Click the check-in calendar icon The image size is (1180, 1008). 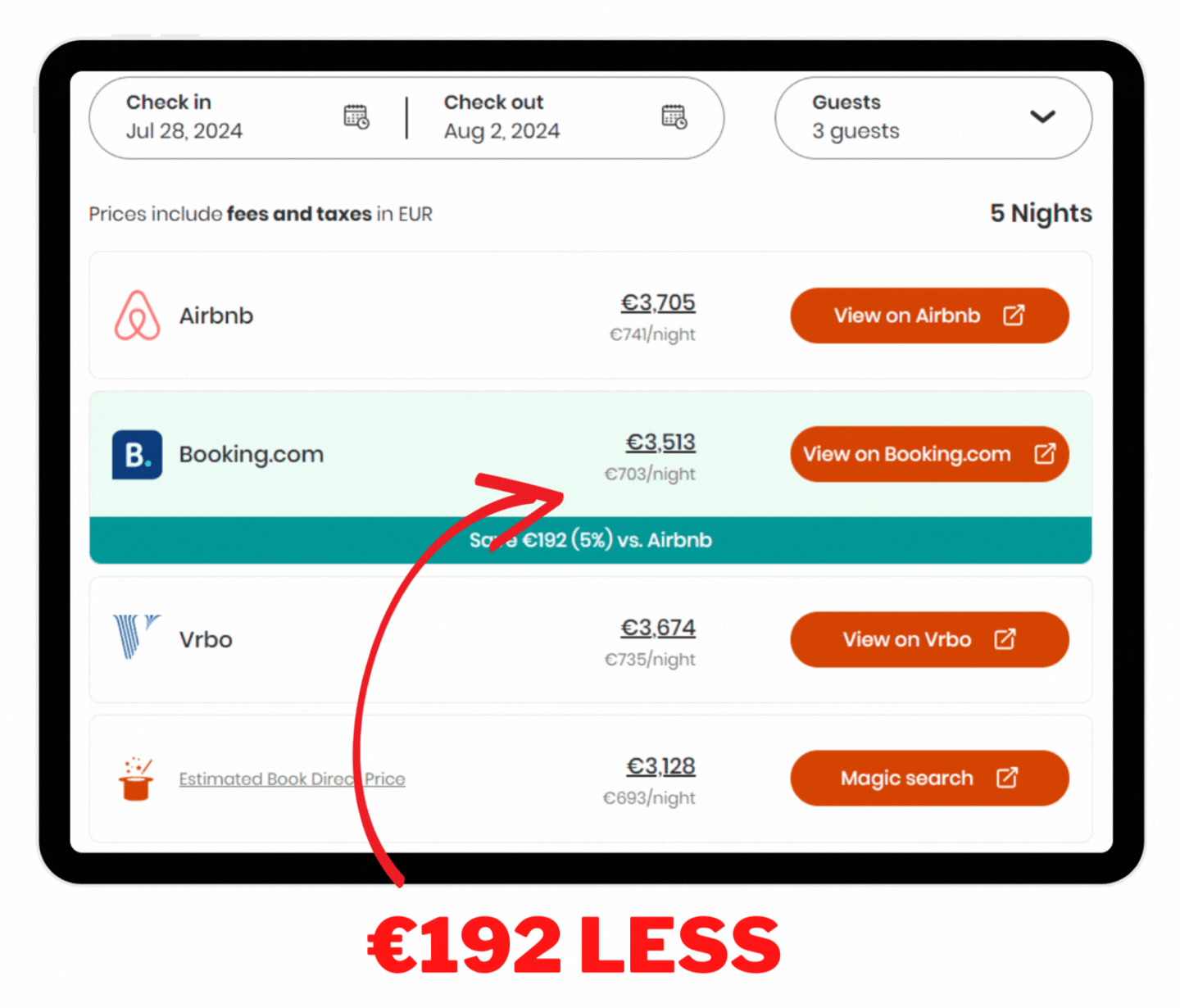click(x=356, y=117)
